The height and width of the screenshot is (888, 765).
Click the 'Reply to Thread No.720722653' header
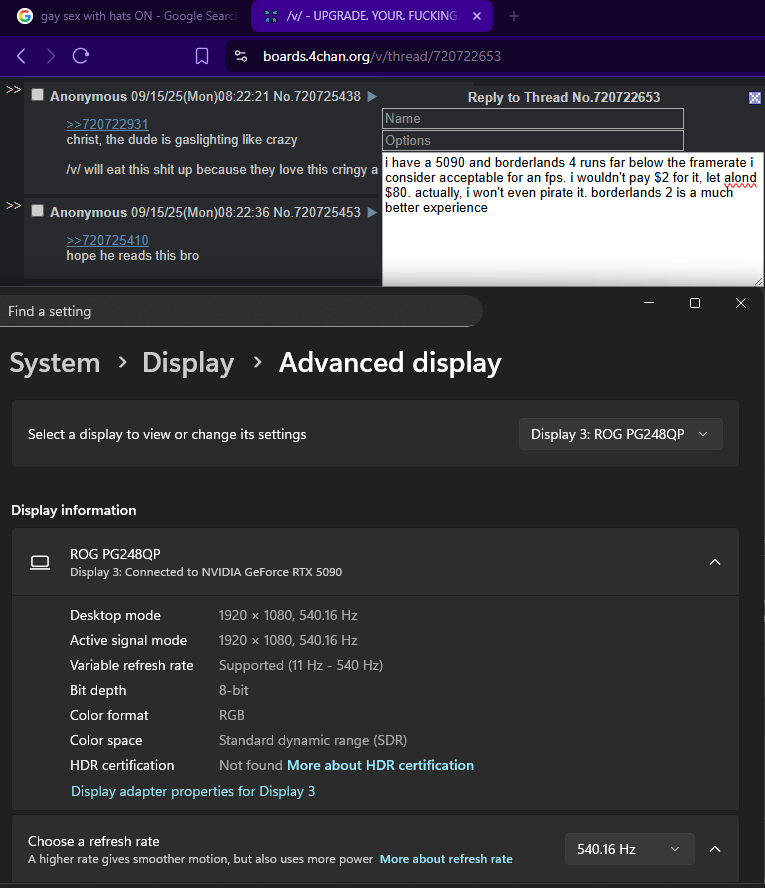[x=564, y=97]
